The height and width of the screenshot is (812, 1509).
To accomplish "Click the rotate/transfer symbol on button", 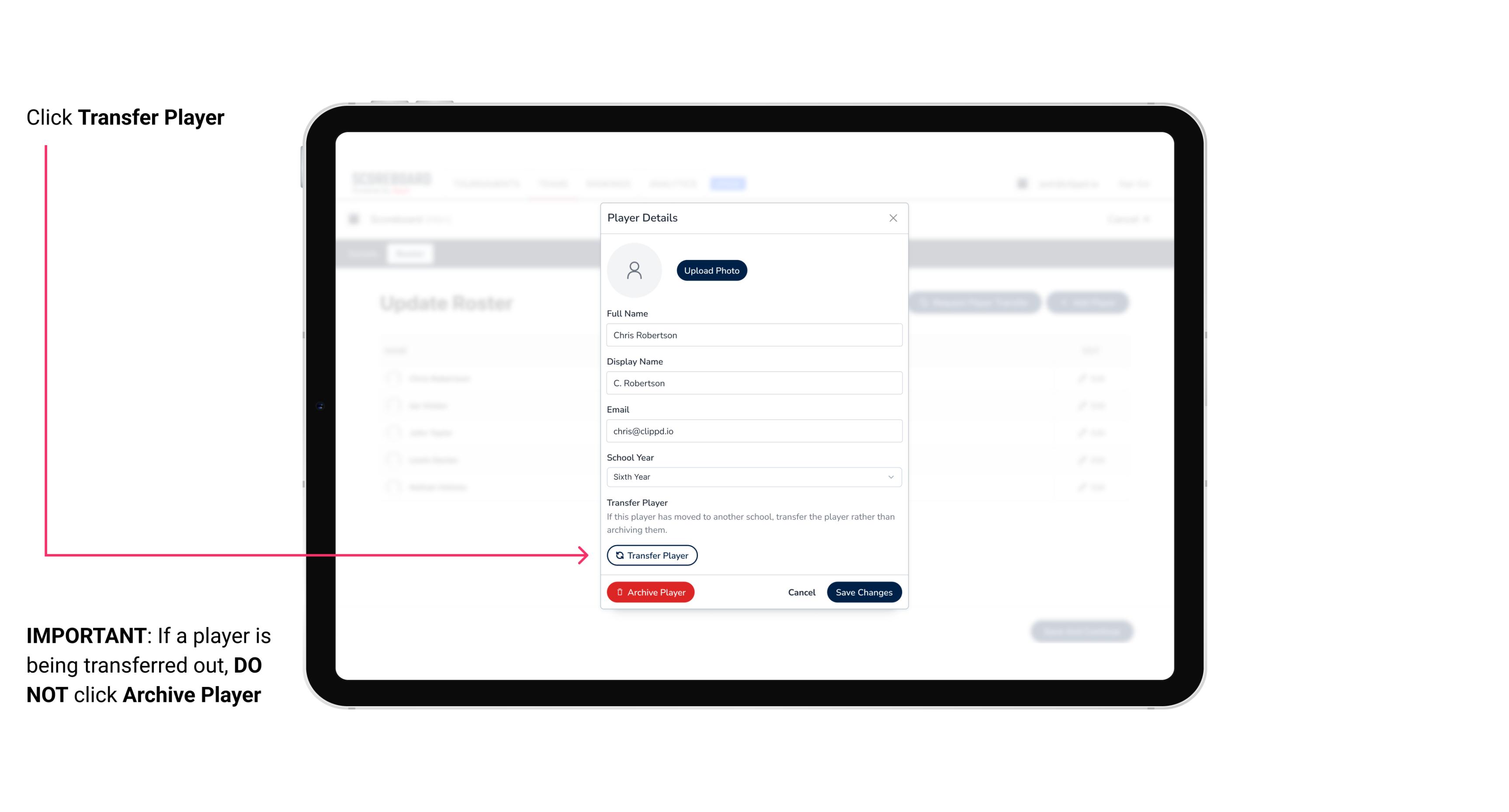I will [618, 555].
